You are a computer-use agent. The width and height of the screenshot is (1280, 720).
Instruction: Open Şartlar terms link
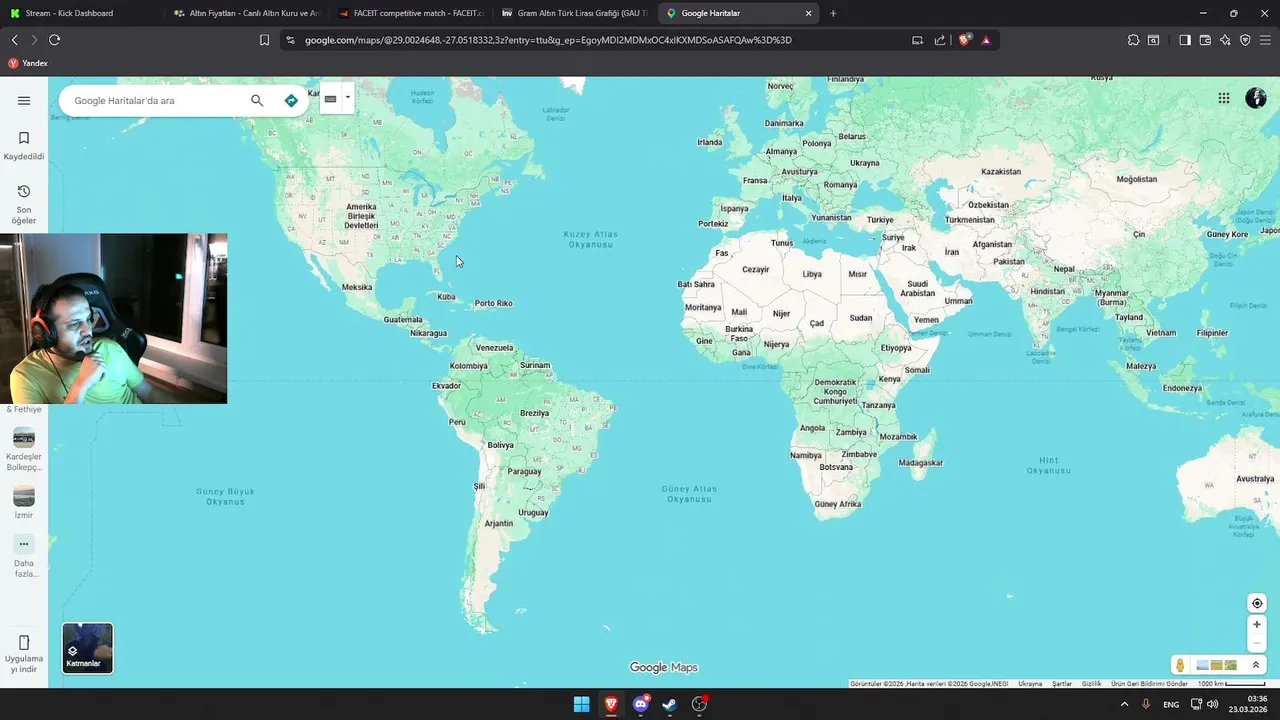(x=1062, y=684)
